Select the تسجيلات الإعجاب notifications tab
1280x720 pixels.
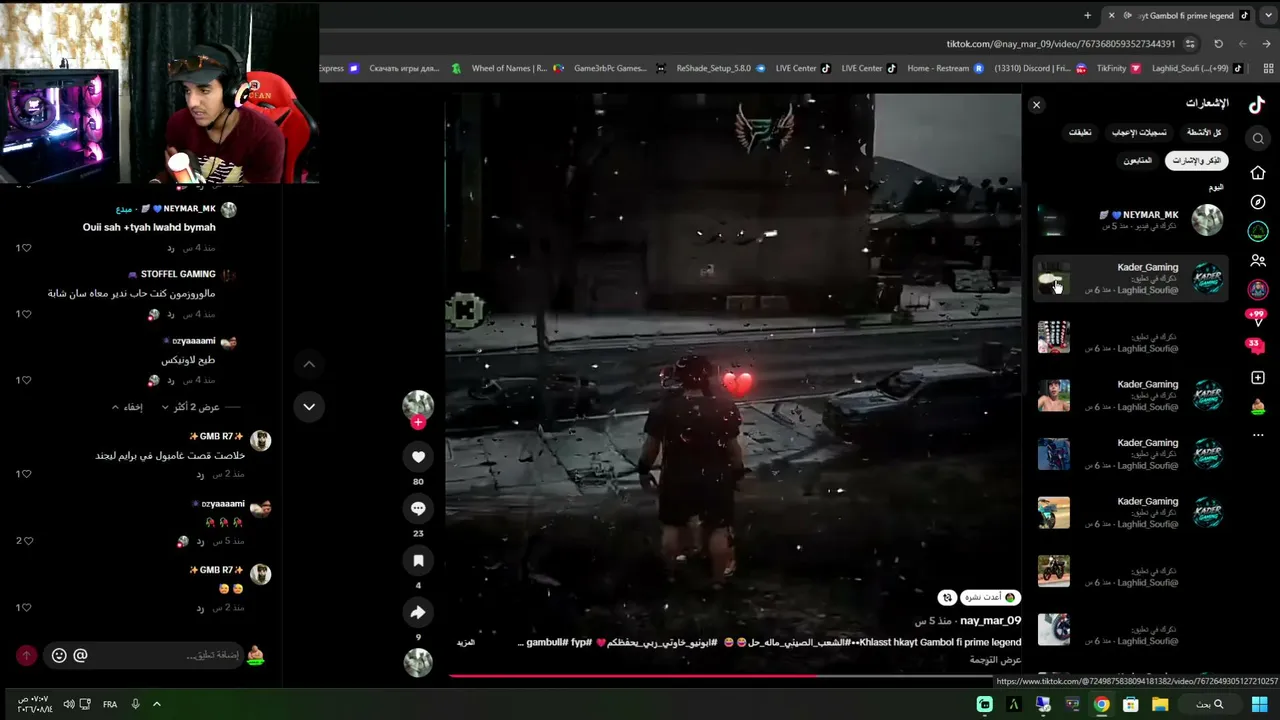click(x=1139, y=132)
